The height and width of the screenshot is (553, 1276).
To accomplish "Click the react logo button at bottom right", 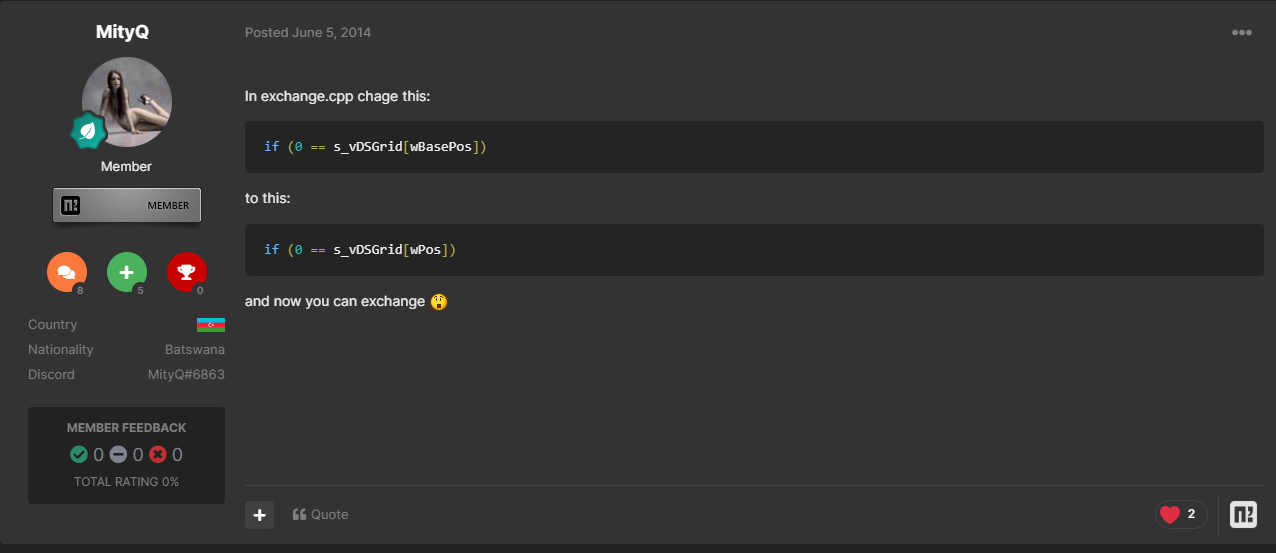I will point(1243,514).
